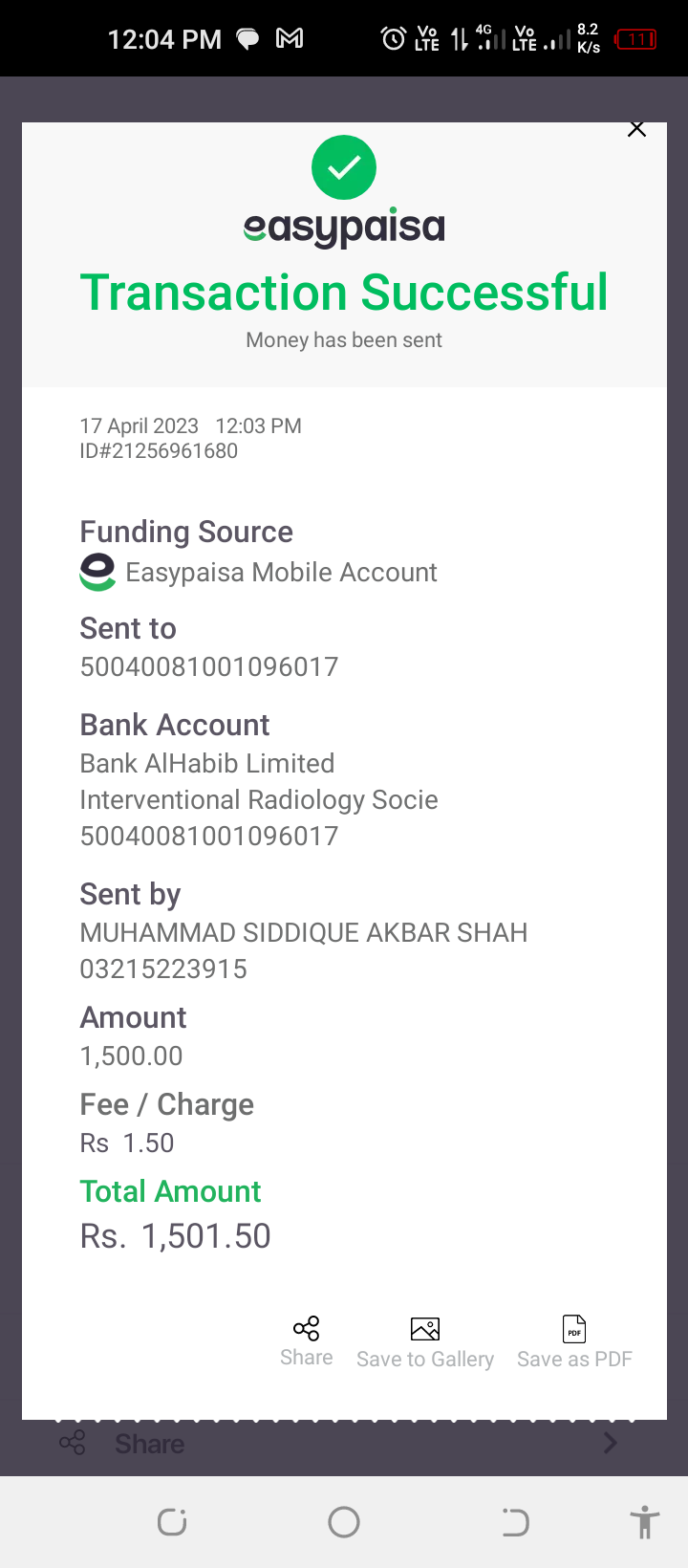This screenshot has height=1568, width=688.
Task: Tap the easypaisa logo in the header
Action: pyautogui.click(x=344, y=228)
